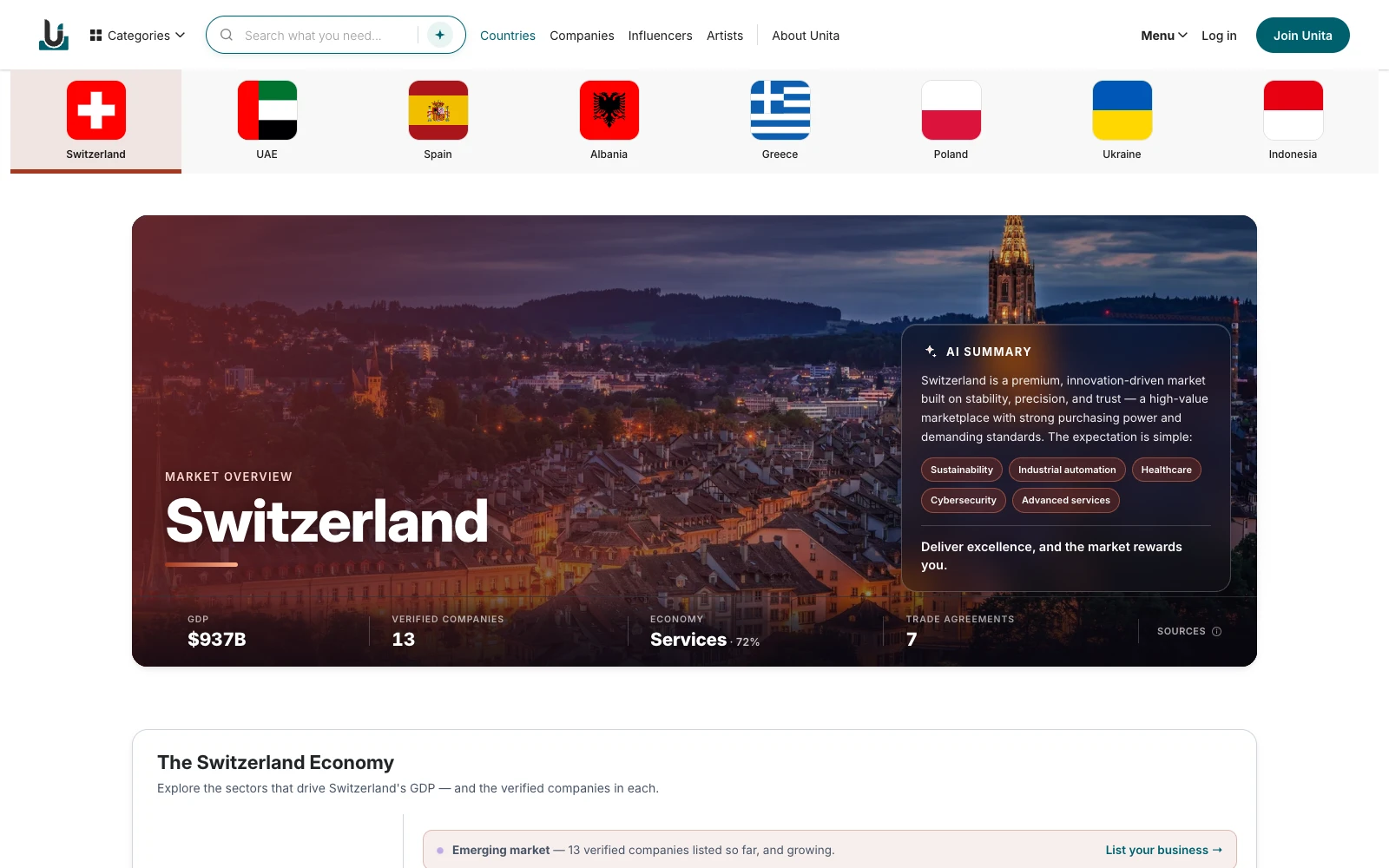The width and height of the screenshot is (1389, 868).
Task: Select the Sustainability tag
Action: tap(962, 470)
